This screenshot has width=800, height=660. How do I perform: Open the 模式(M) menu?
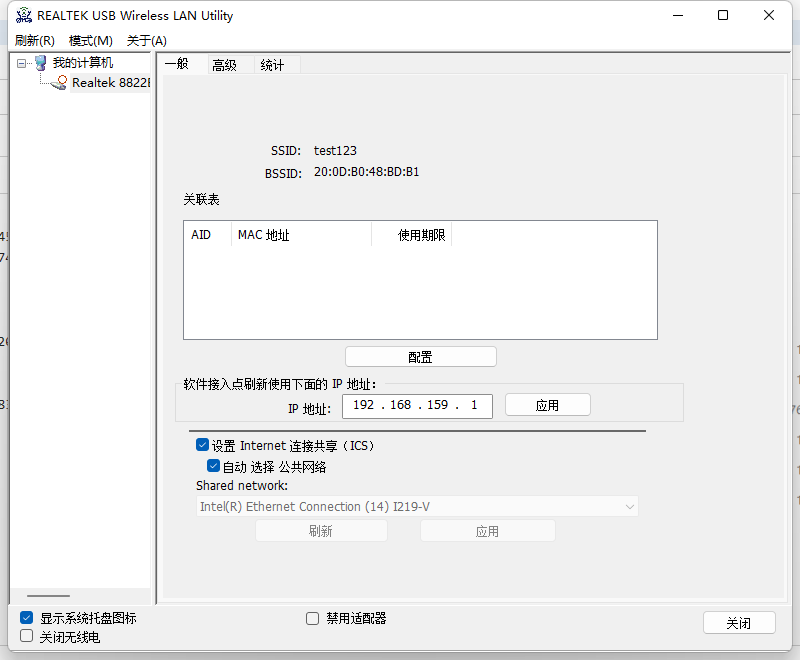(x=91, y=40)
